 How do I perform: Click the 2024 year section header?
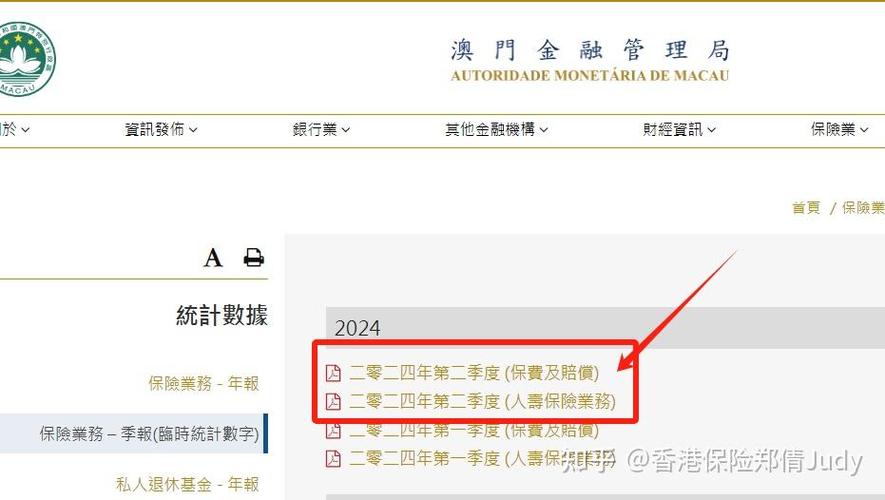click(x=605, y=328)
